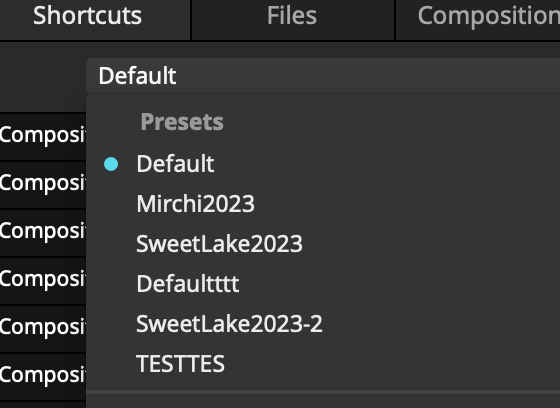Select the Mirchi2023 preset
Image resolution: width=560 pixels, height=408 pixels.
pyautogui.click(x=195, y=204)
